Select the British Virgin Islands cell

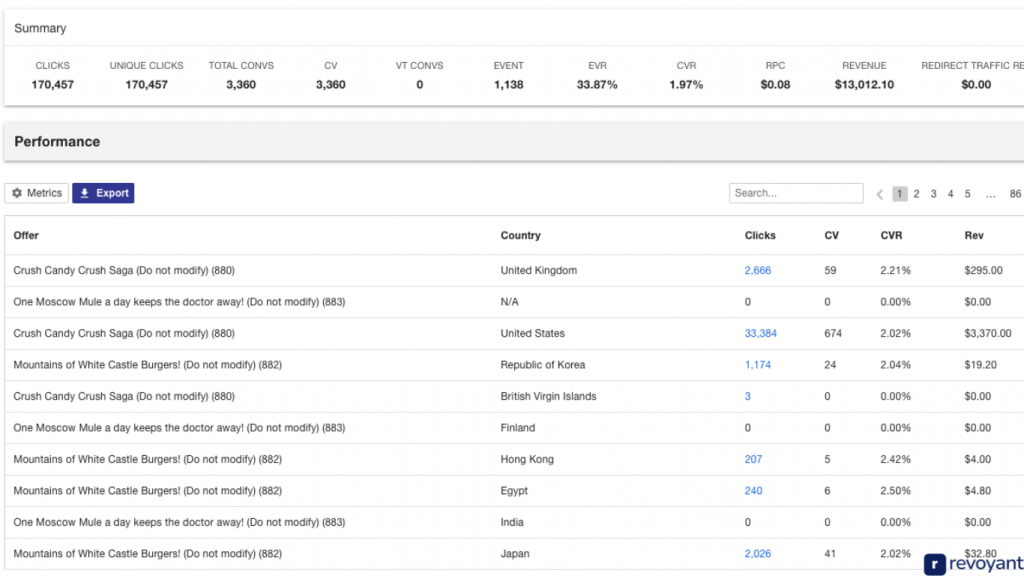pos(548,396)
